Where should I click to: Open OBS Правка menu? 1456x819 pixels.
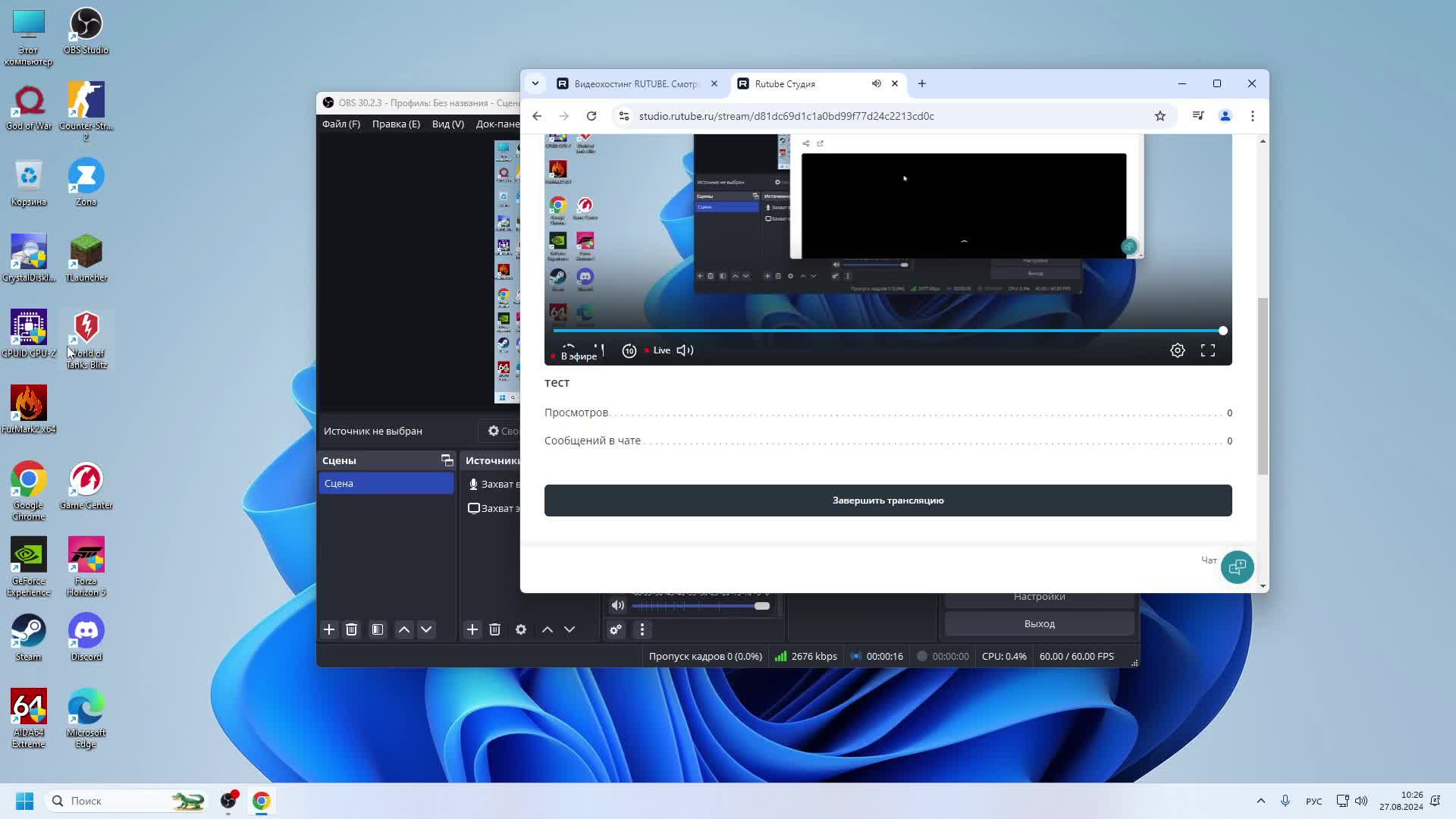coord(396,124)
